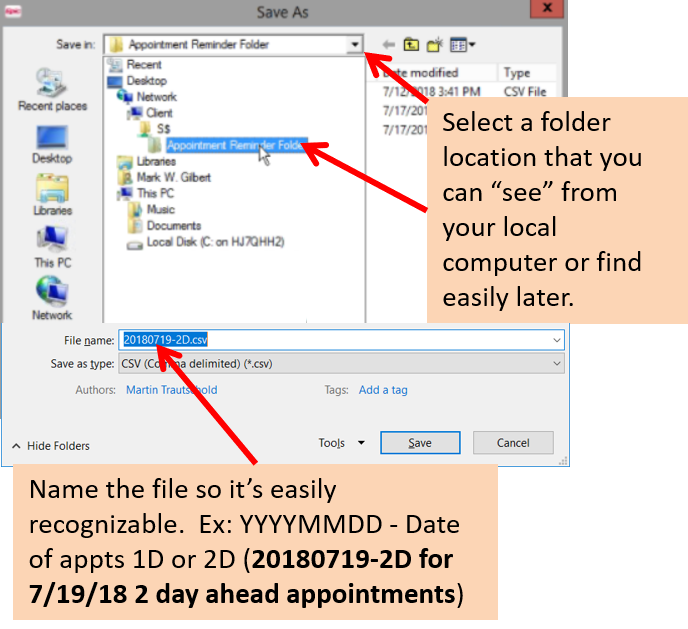Go up one level folder icon
The image size is (688, 629).
pos(411,45)
